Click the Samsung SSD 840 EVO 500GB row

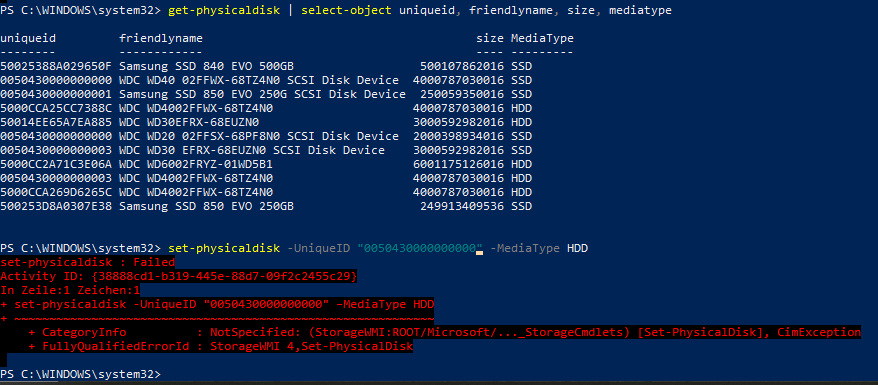266,66
